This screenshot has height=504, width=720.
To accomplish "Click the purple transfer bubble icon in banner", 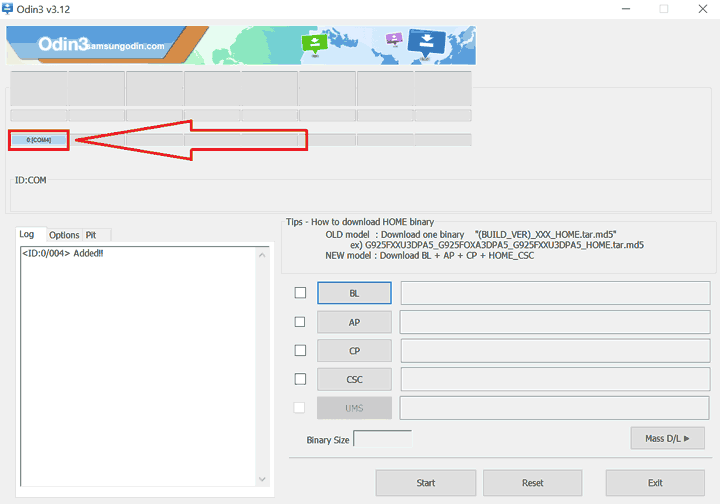I will pos(393,39).
